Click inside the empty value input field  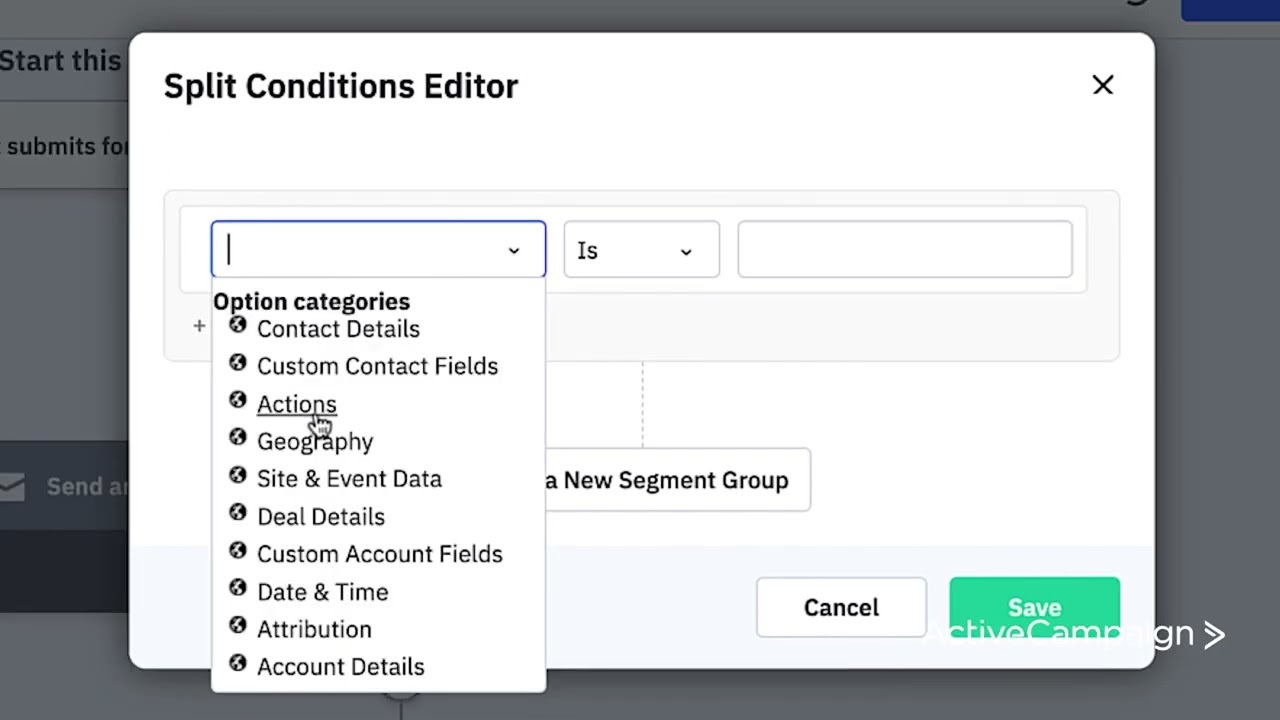[x=904, y=249]
